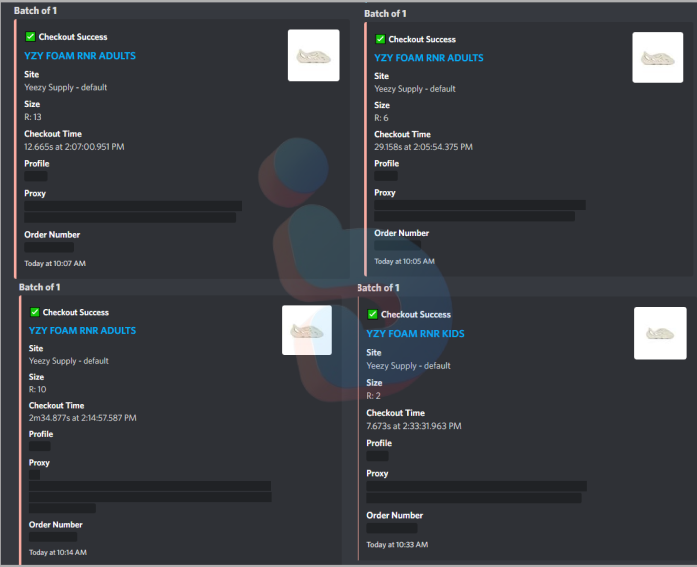Click the redacted order number in the KIDS card

pyautogui.click(x=392, y=528)
